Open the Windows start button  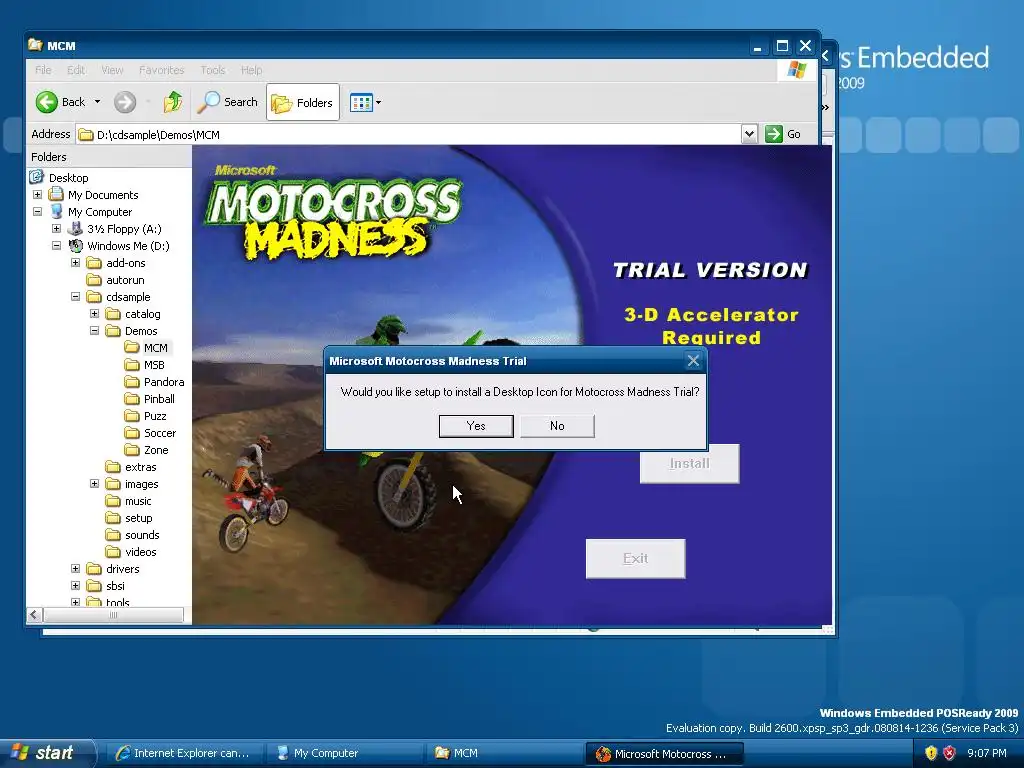tap(47, 753)
